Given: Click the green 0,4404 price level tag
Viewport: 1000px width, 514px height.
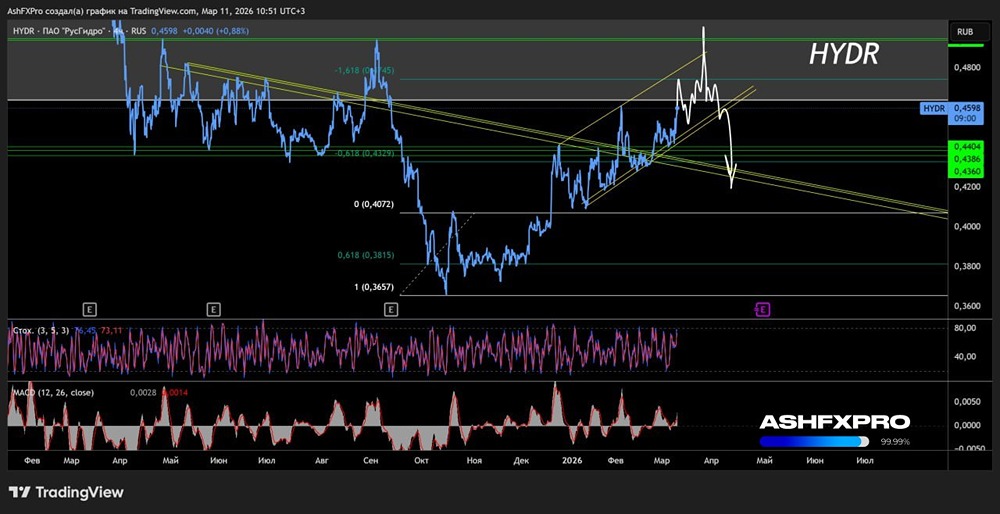Looking at the screenshot, I should click(965, 147).
